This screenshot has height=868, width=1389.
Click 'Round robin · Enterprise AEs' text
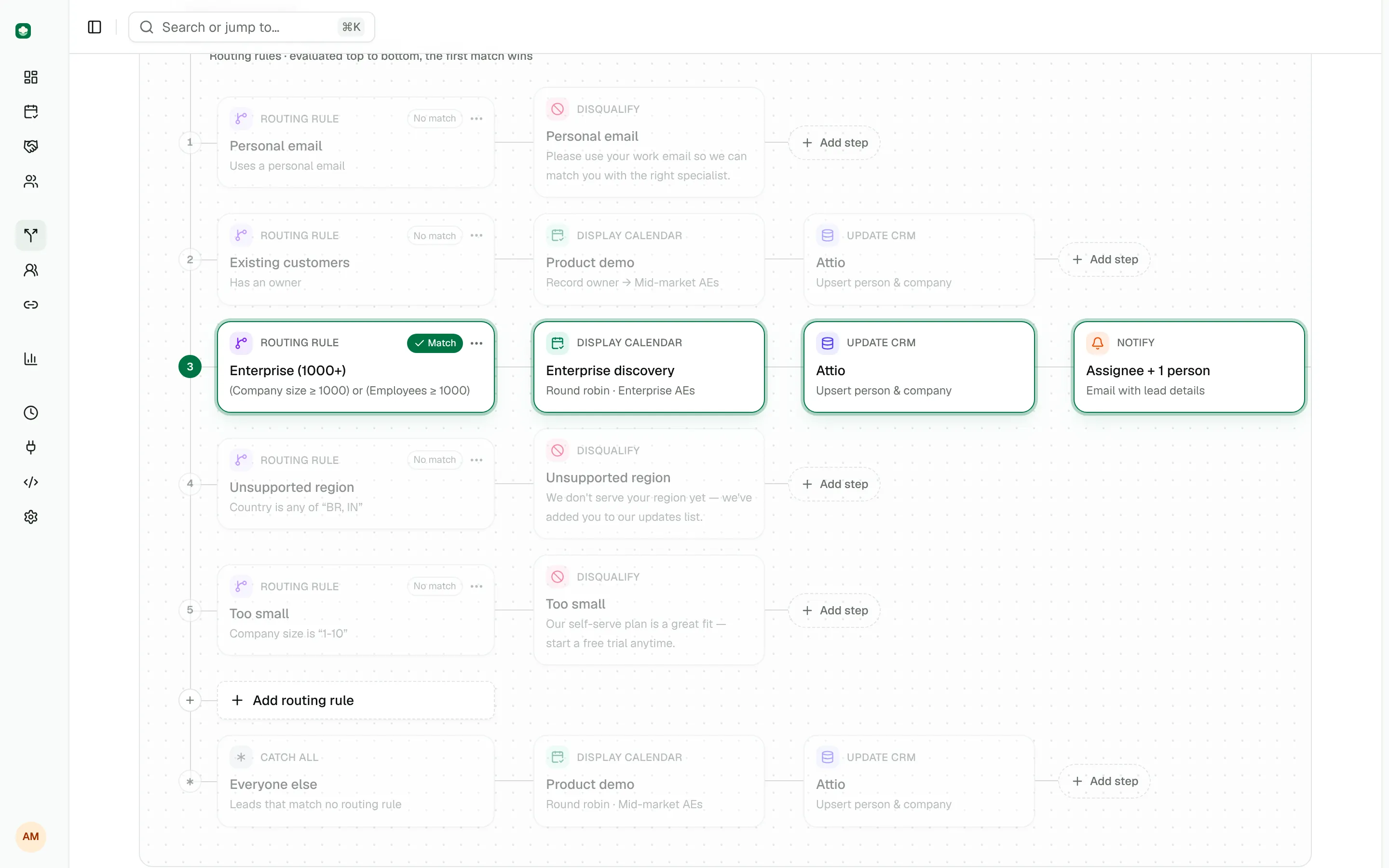coord(620,391)
